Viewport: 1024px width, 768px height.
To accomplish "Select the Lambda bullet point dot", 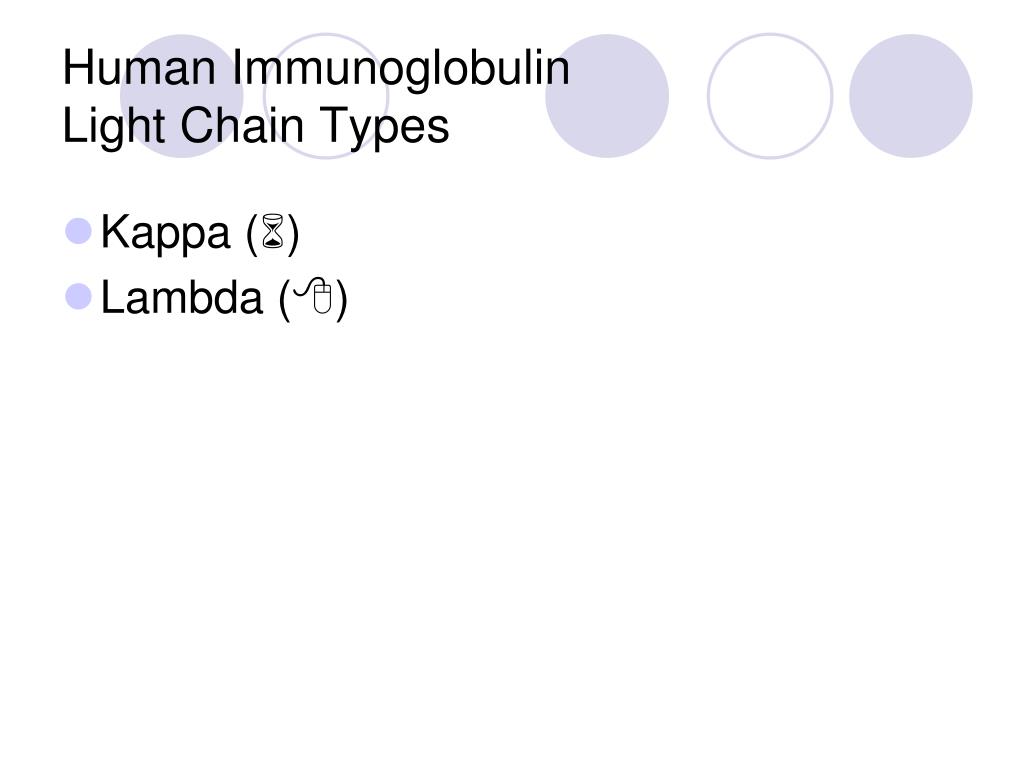I will point(78,296).
